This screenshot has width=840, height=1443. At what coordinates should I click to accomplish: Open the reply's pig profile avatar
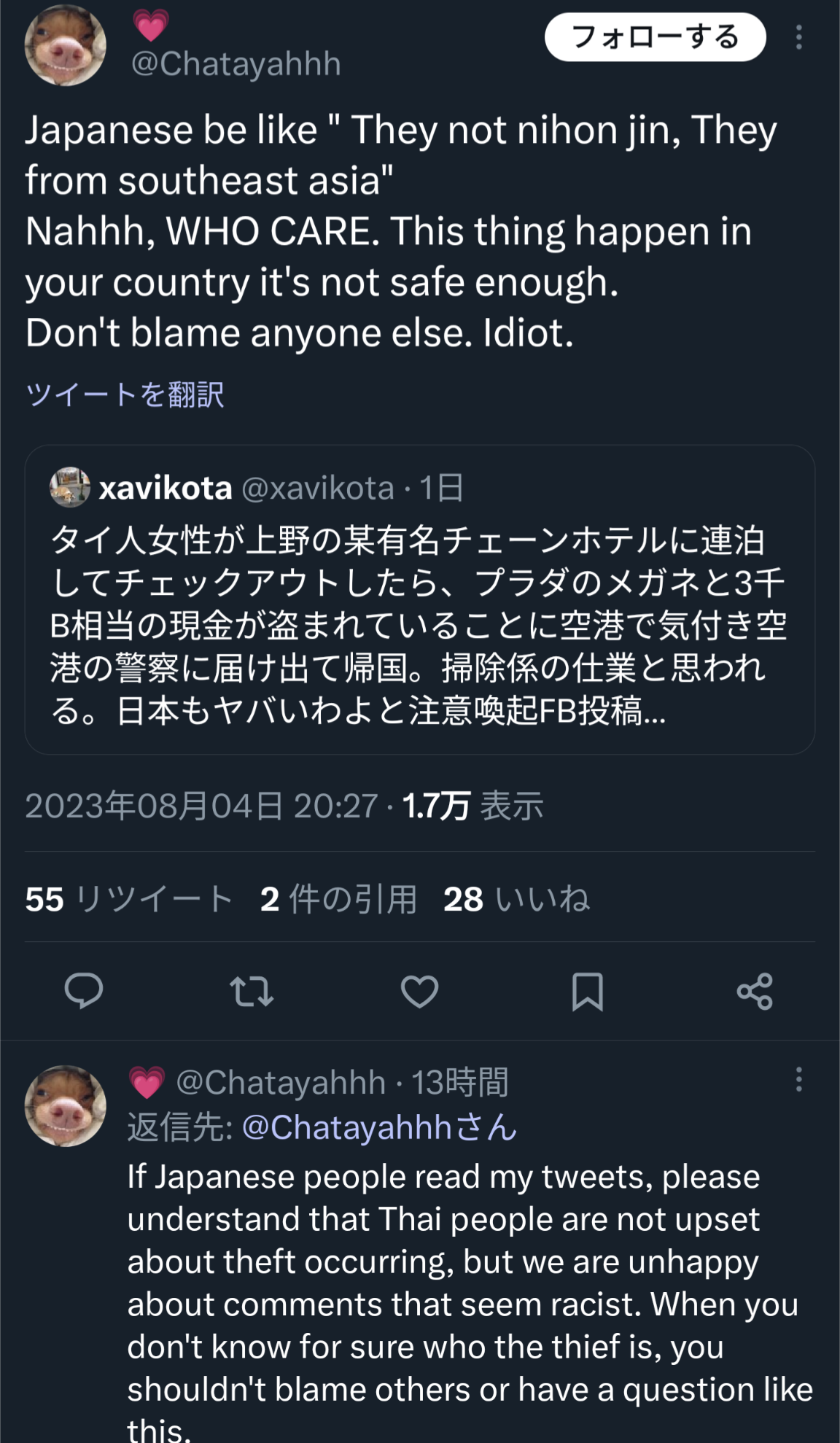(66, 1105)
